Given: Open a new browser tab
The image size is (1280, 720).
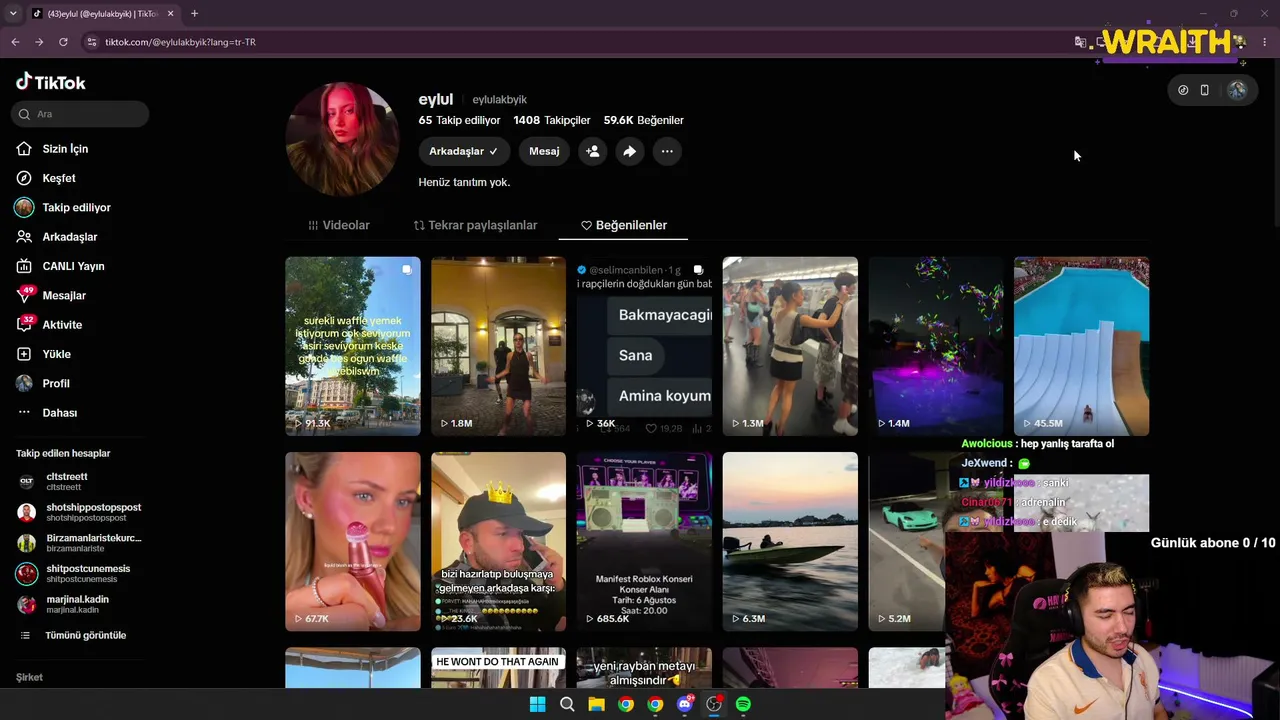Looking at the screenshot, I should coord(194,13).
